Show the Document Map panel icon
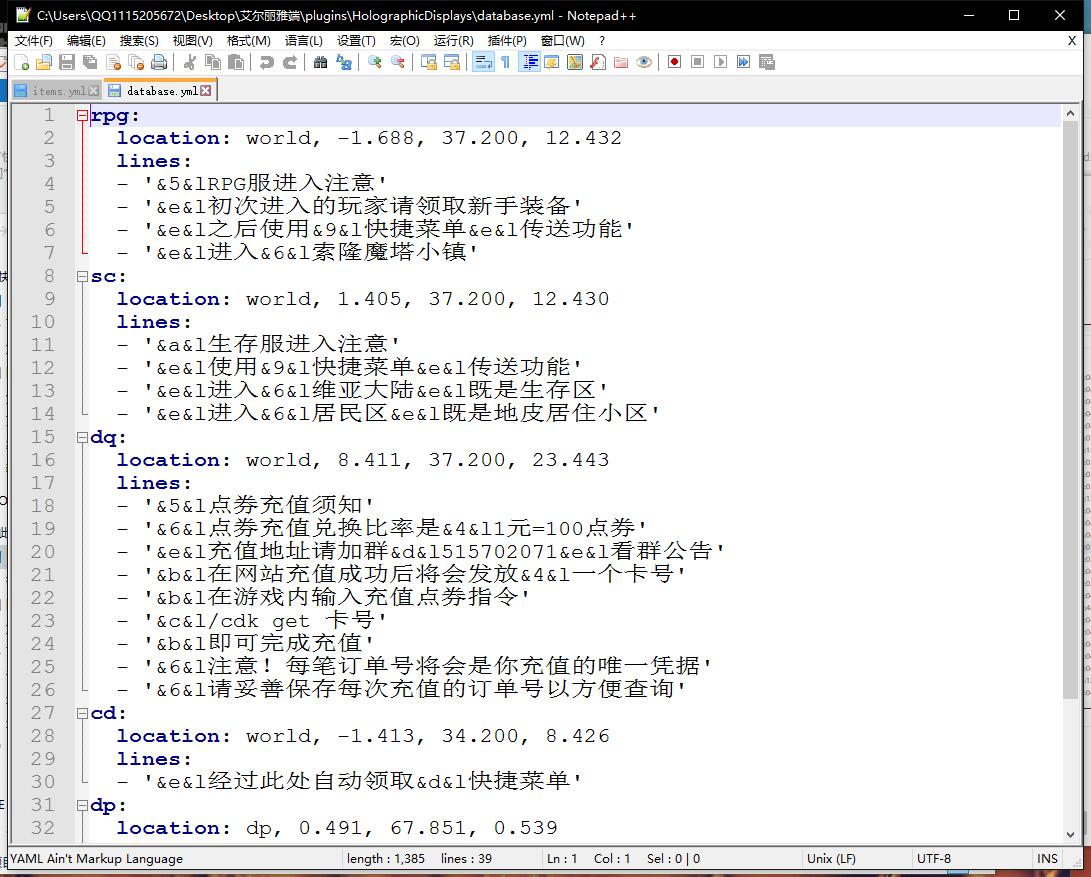This screenshot has height=877, width=1091. [575, 63]
